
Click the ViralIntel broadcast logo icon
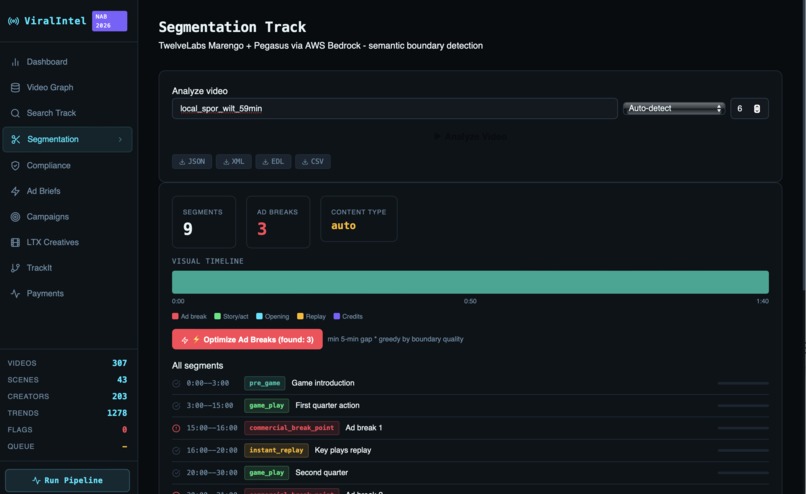point(13,21)
